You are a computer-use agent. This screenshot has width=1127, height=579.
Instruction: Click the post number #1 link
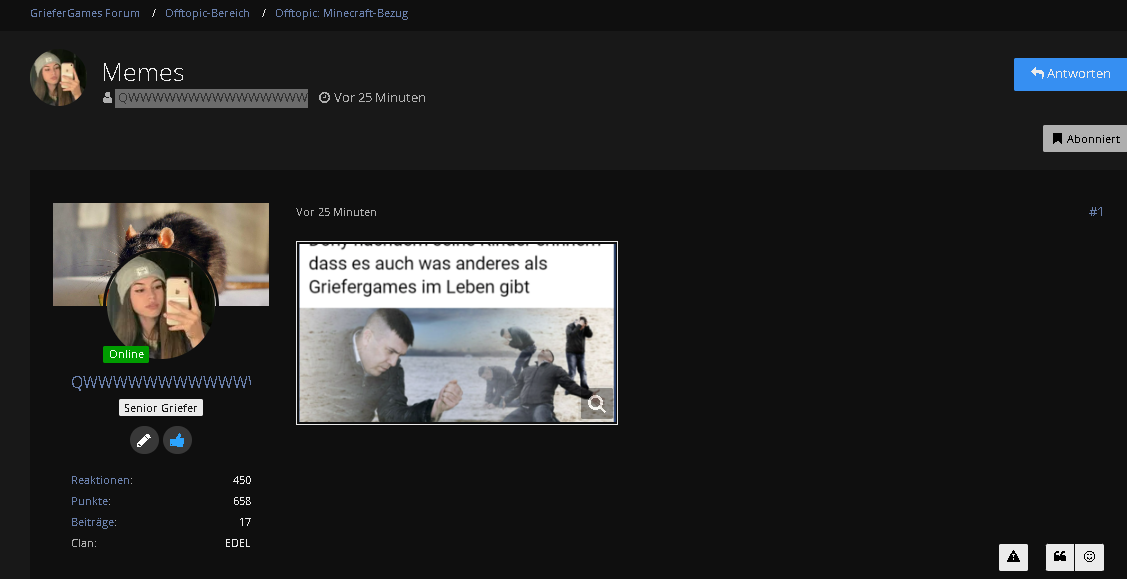click(x=1096, y=211)
